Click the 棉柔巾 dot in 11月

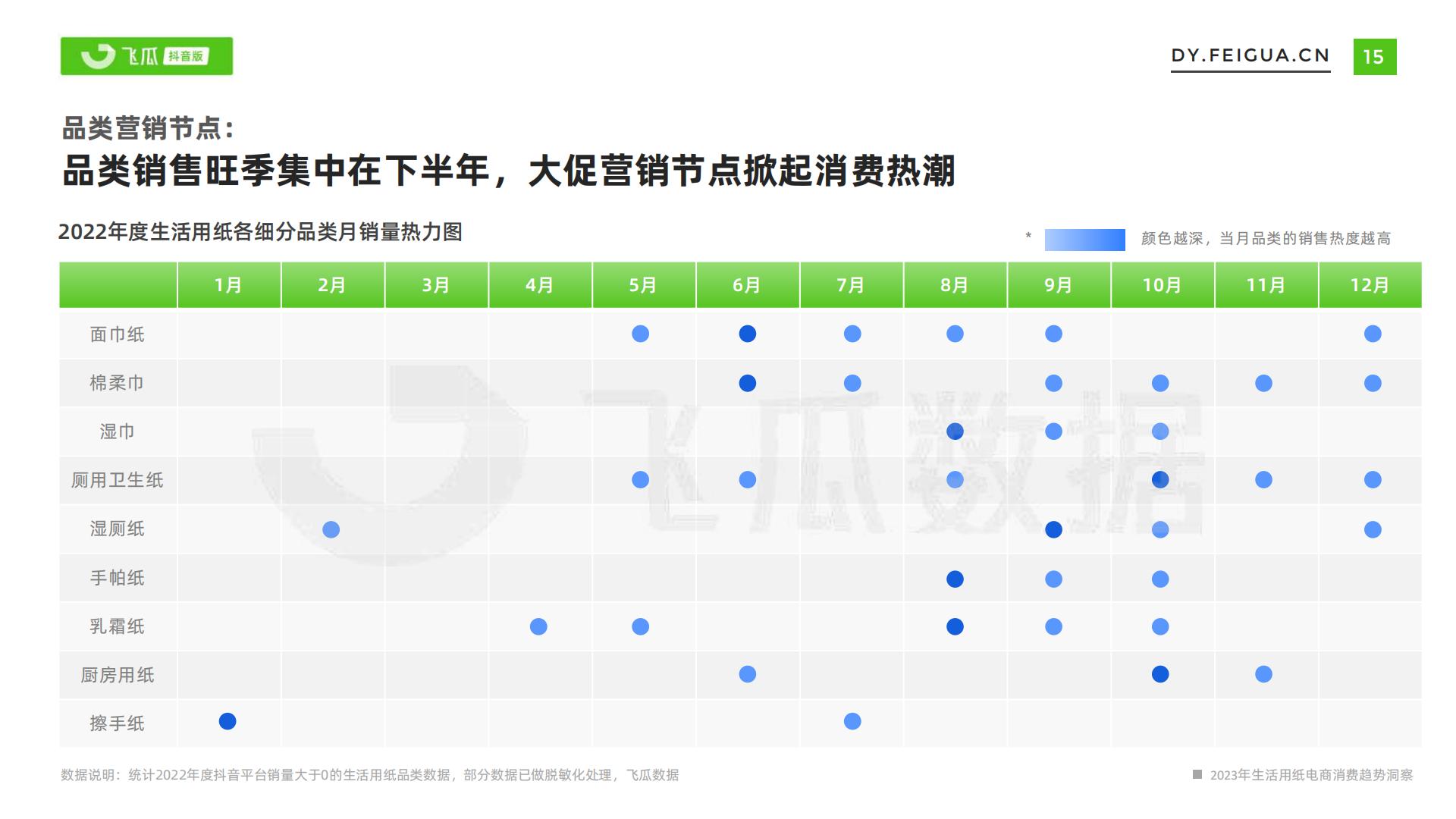tap(1263, 383)
